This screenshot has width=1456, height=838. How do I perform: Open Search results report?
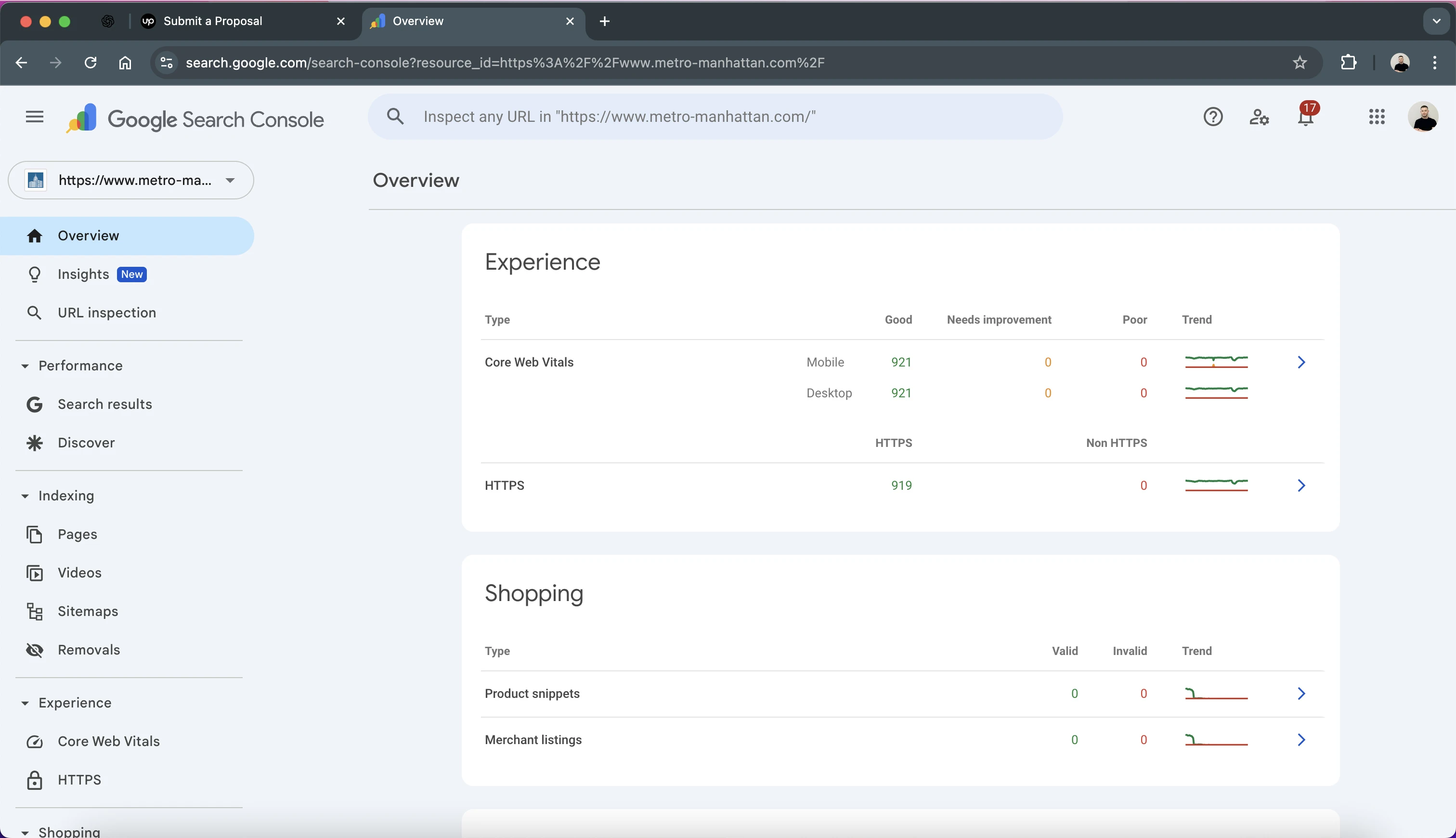127,405
